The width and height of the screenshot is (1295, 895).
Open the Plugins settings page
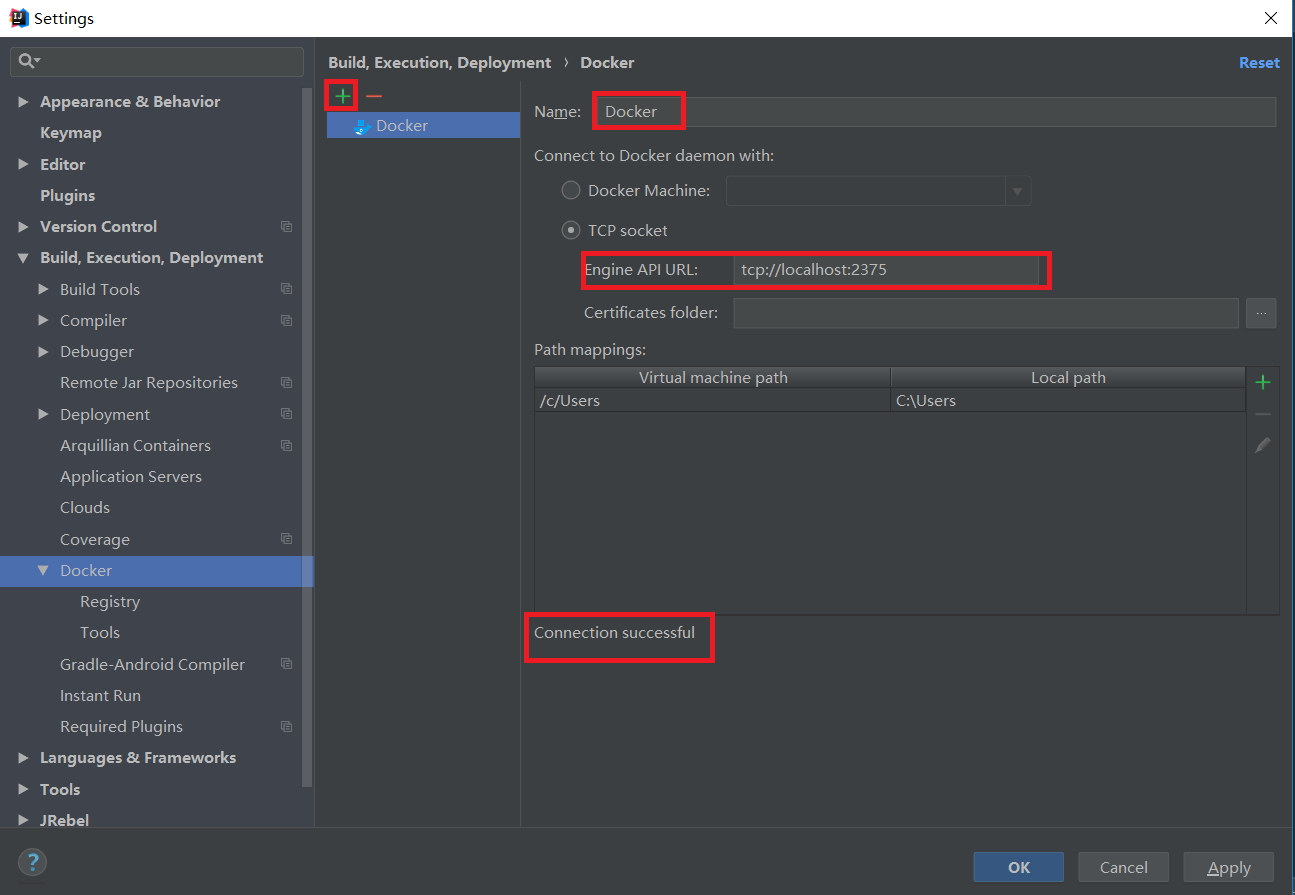68,195
